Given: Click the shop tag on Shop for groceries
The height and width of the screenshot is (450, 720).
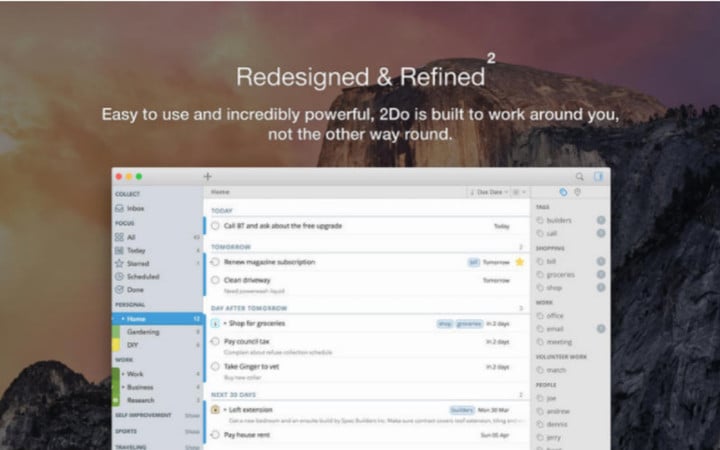Looking at the screenshot, I should pos(444,324).
